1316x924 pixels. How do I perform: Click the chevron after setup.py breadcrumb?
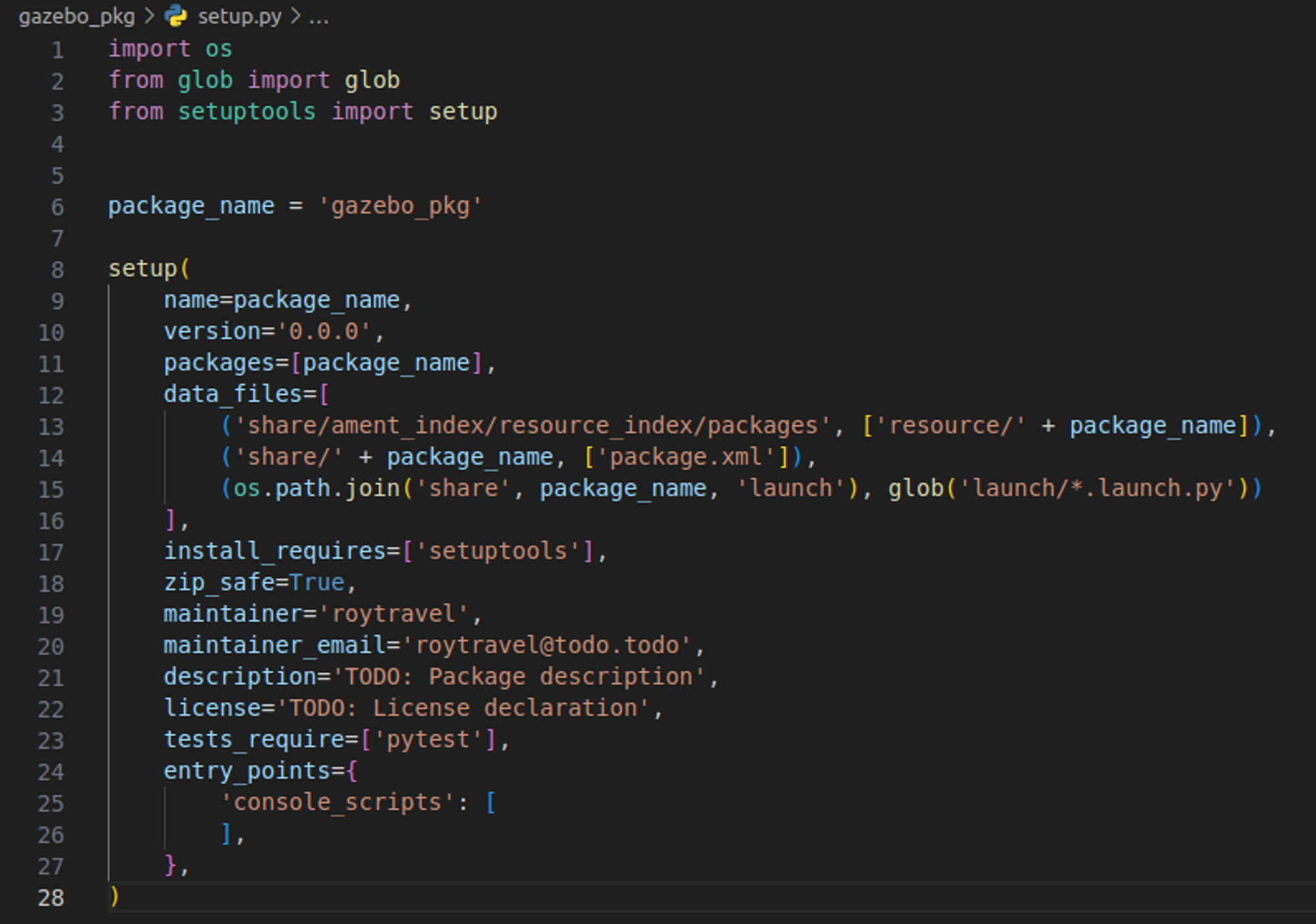click(x=295, y=16)
